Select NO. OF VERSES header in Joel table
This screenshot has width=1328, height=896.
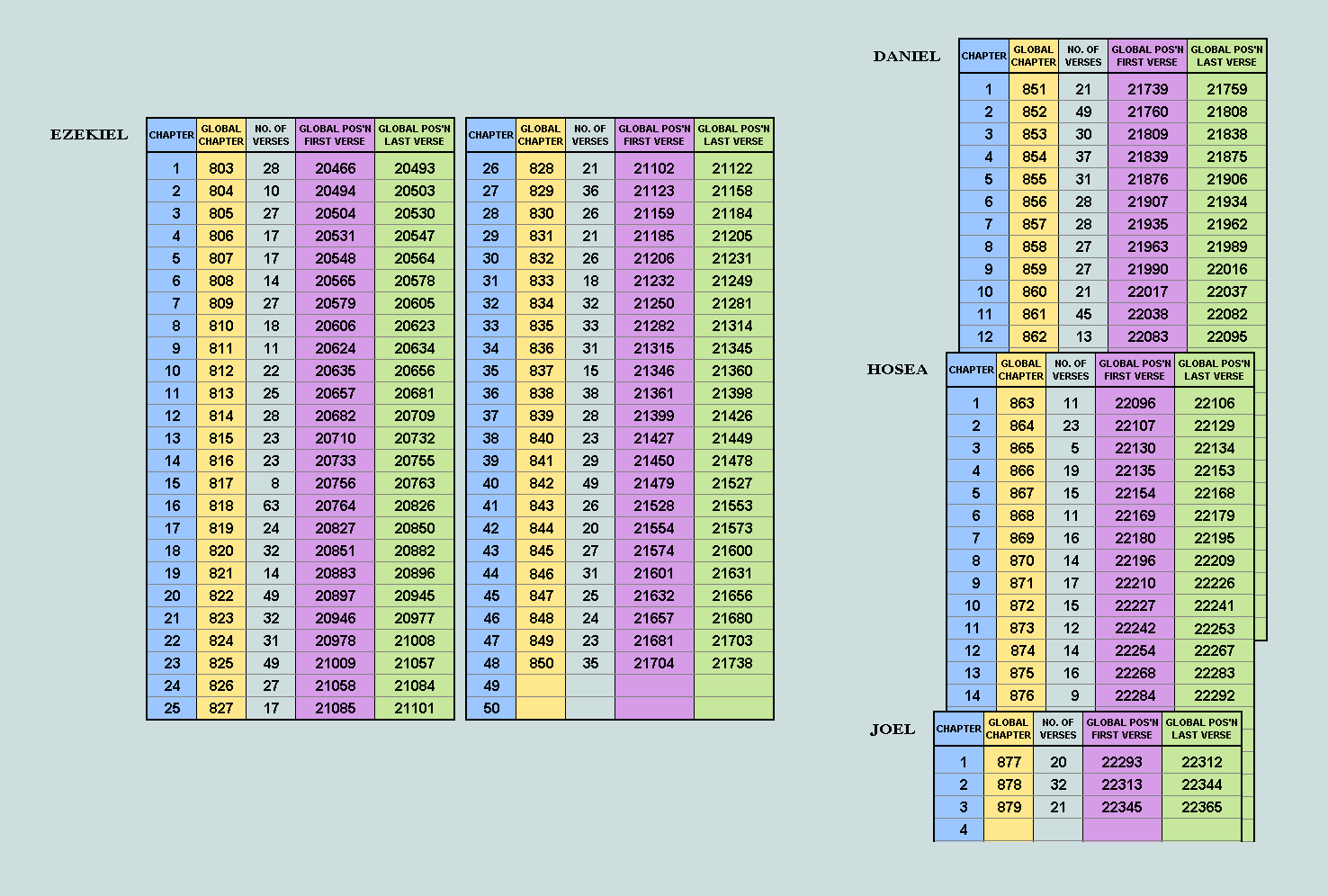tap(1058, 729)
